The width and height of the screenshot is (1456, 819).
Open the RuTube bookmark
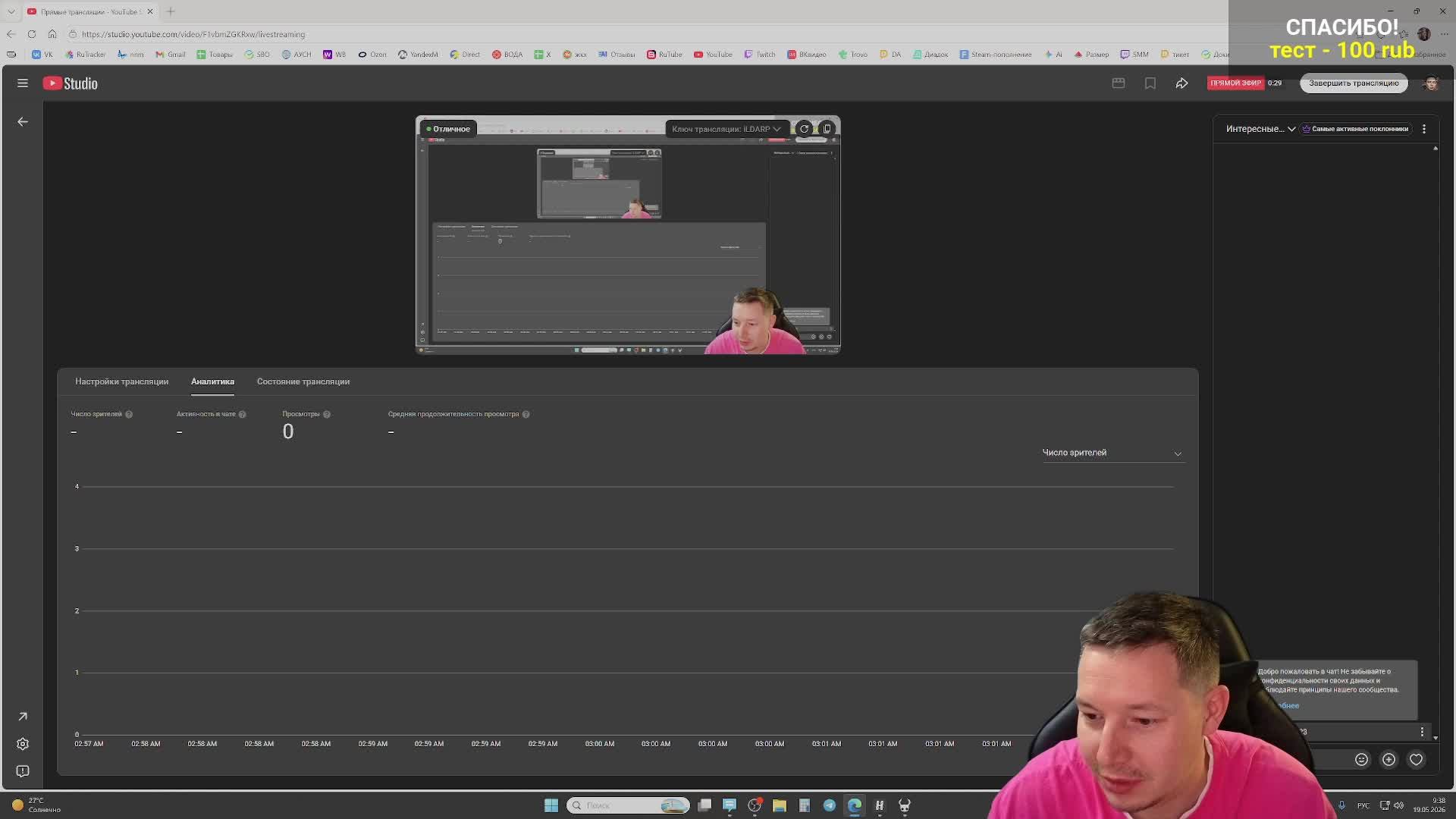click(664, 55)
